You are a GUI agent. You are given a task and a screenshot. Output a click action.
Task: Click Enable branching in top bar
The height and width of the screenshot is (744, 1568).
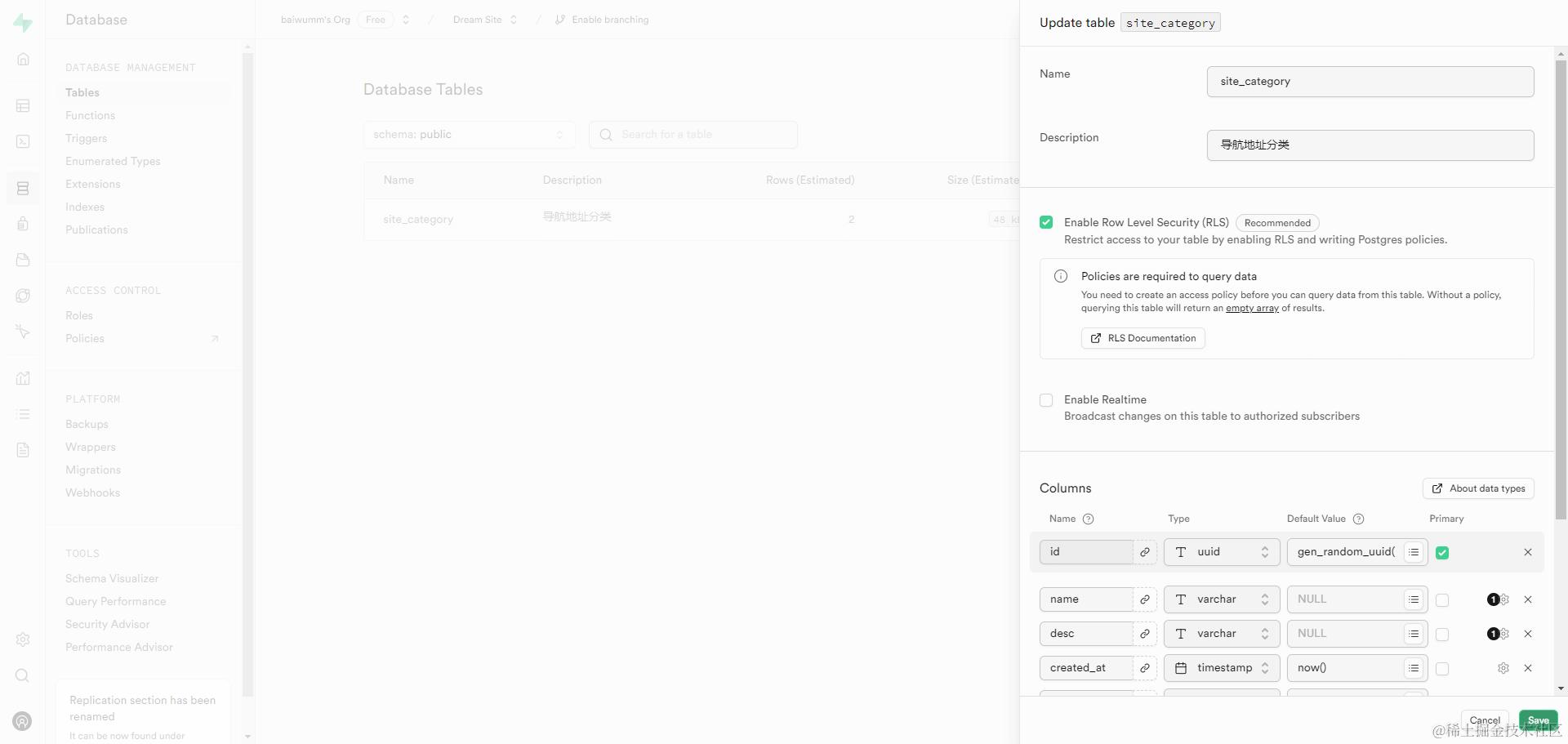point(602,20)
